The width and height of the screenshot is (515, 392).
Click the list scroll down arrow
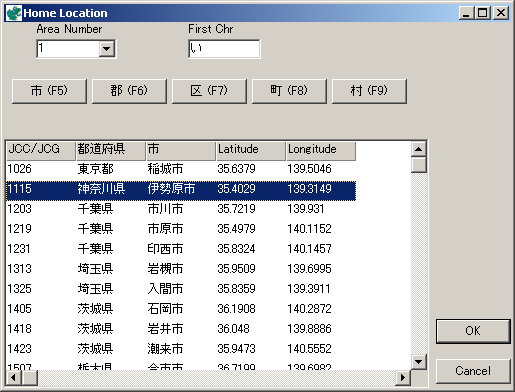tap(419, 362)
